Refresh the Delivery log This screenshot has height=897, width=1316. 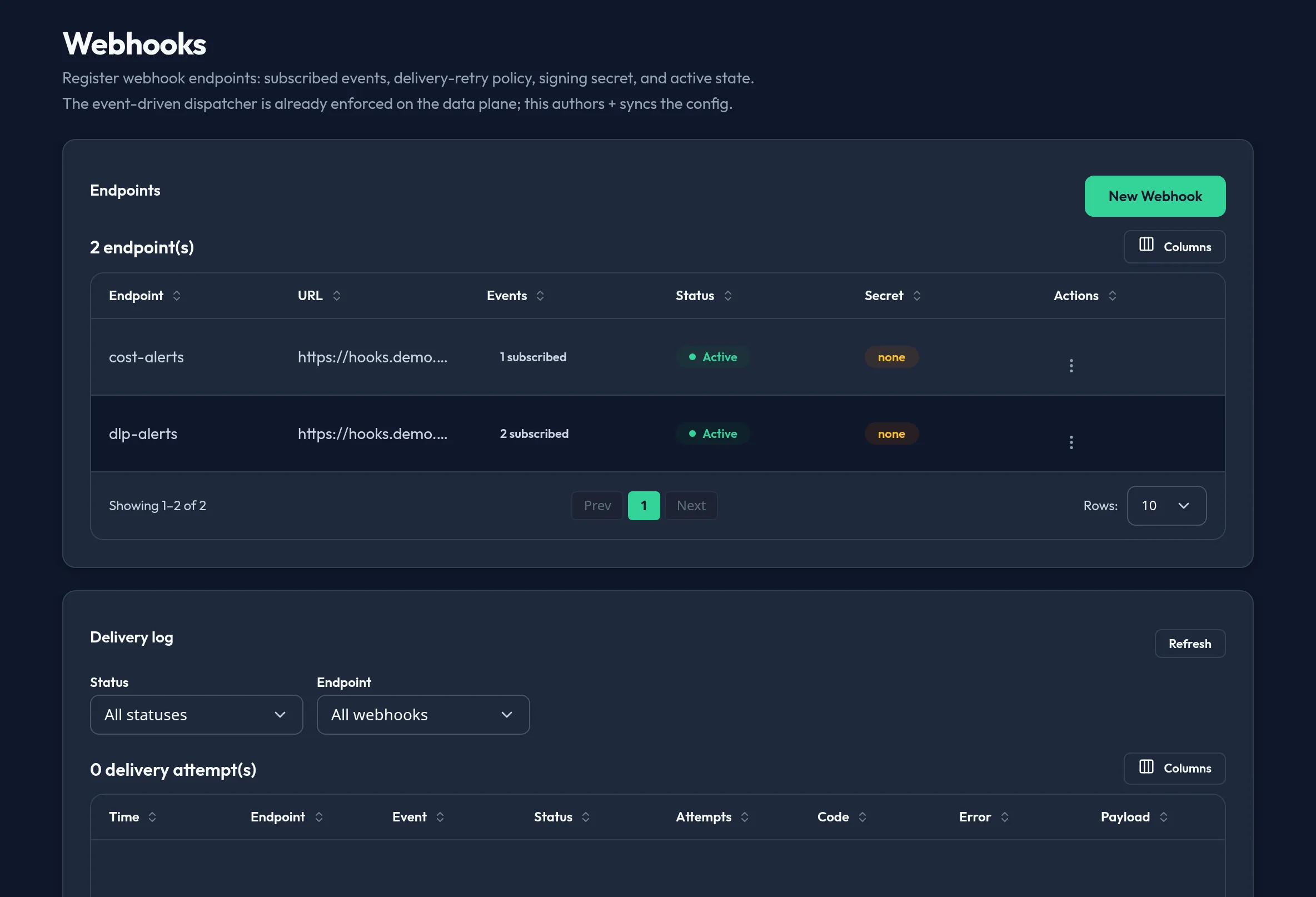click(x=1190, y=644)
